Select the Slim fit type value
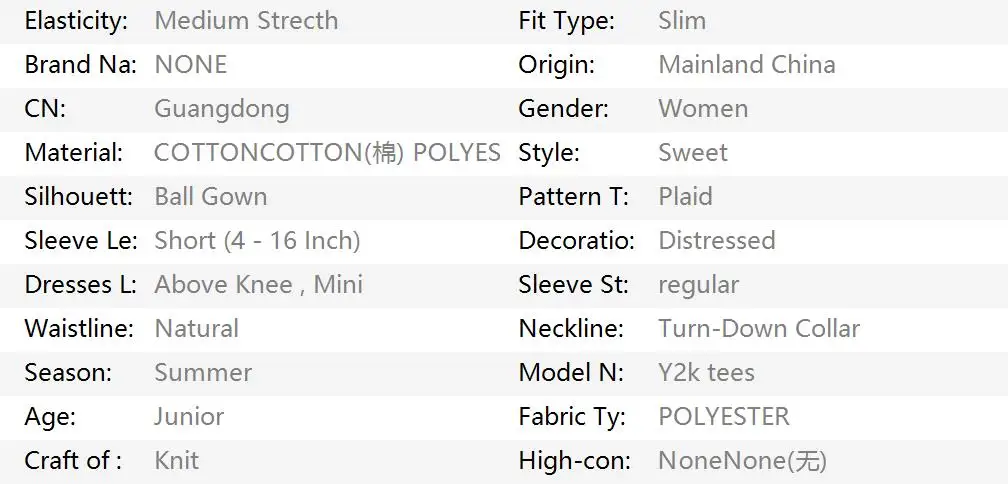Image resolution: width=1008 pixels, height=484 pixels. [682, 21]
